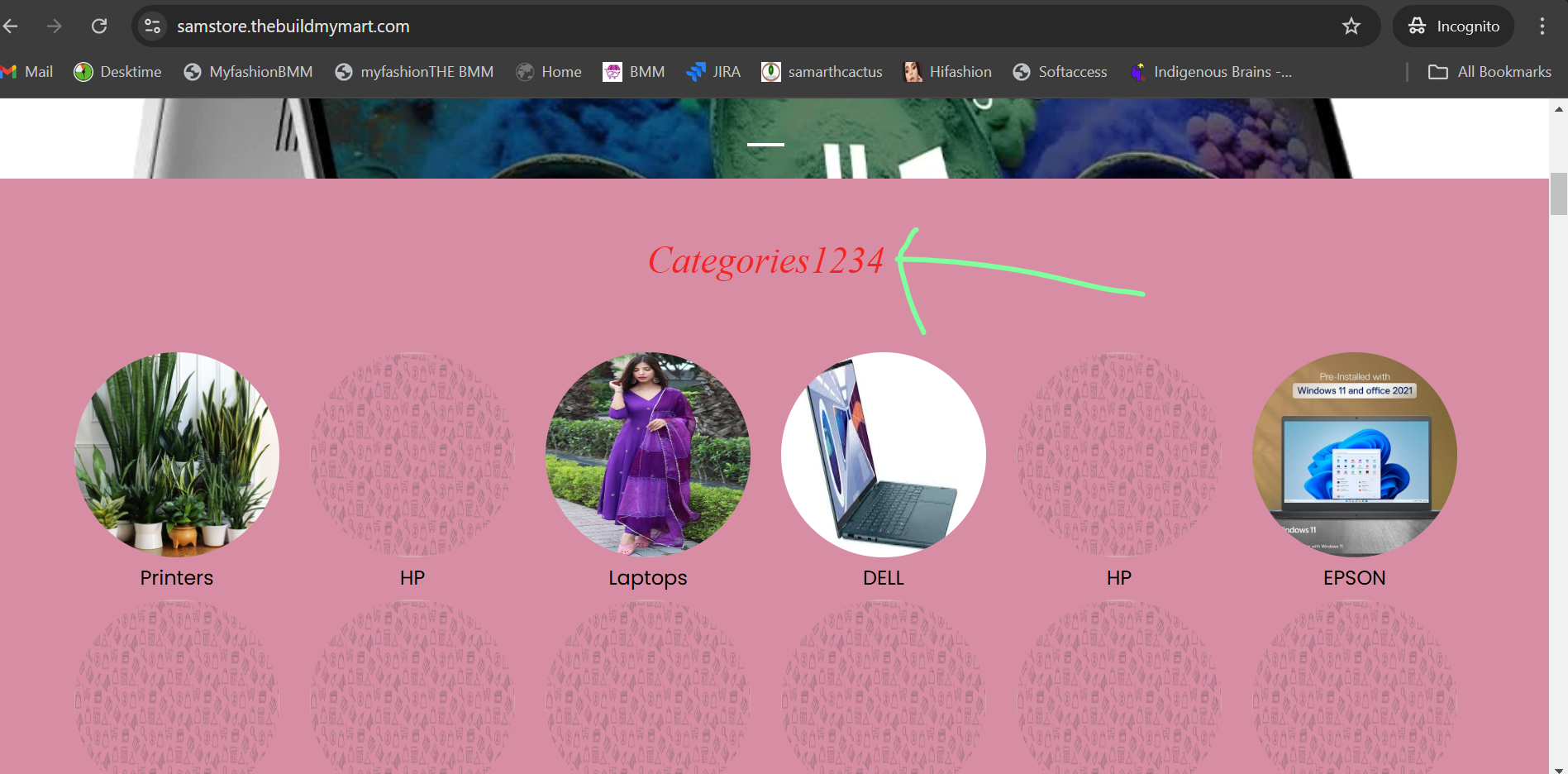
Task: Select the Printers category plant image
Action: tap(177, 455)
